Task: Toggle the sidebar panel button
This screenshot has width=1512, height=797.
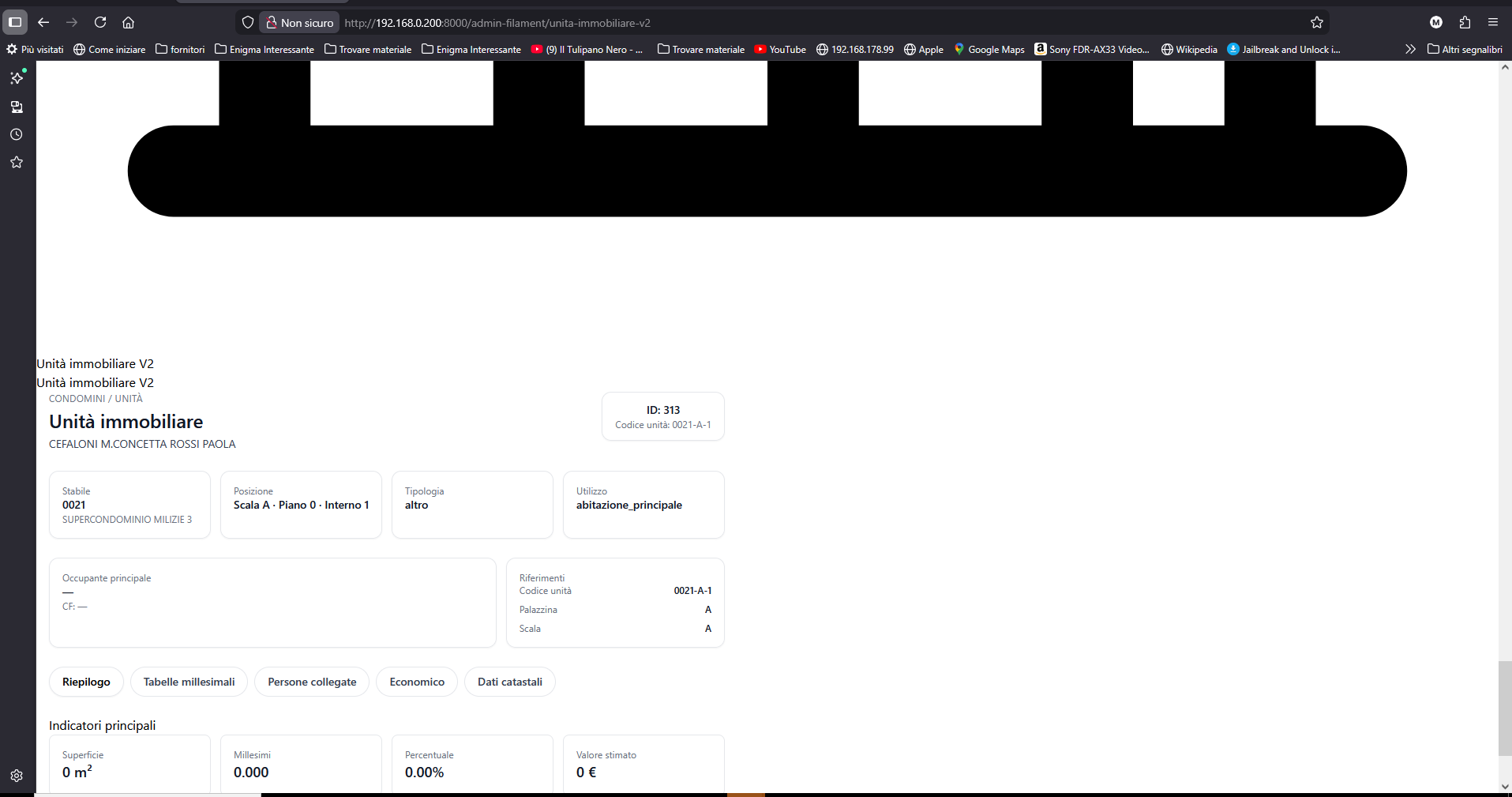Action: click(15, 22)
